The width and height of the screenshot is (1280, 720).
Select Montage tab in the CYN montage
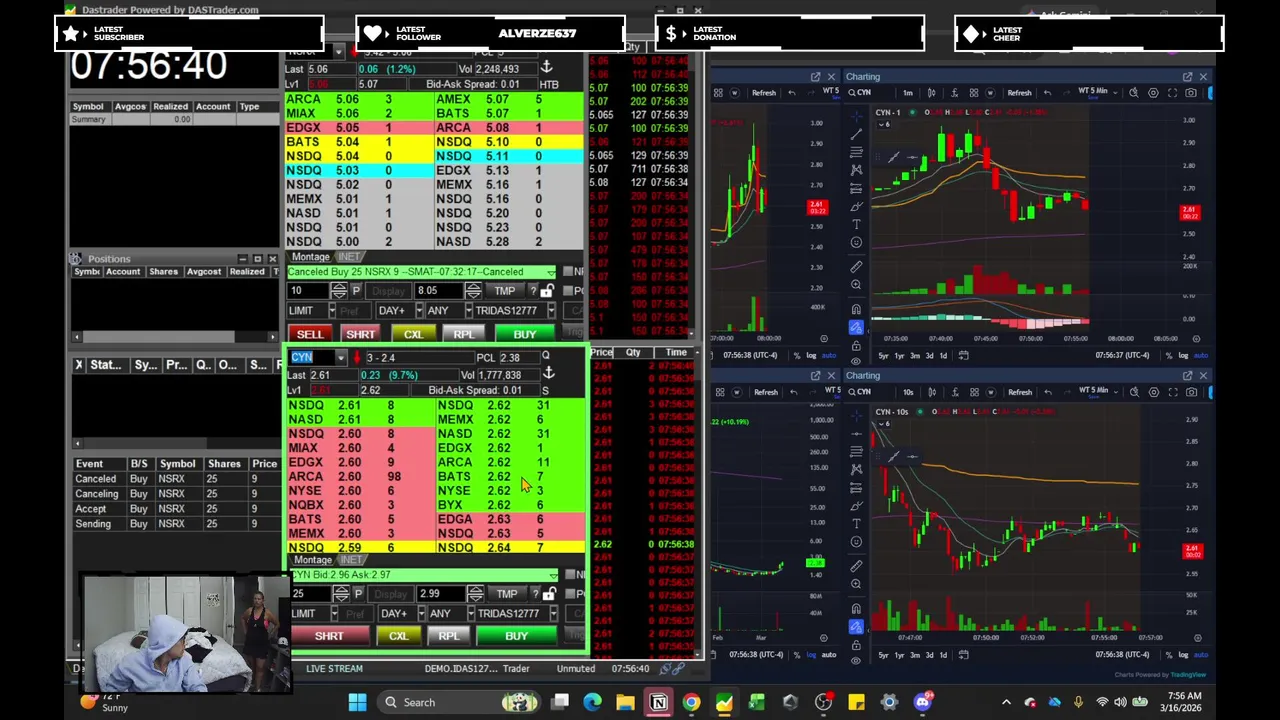point(312,560)
